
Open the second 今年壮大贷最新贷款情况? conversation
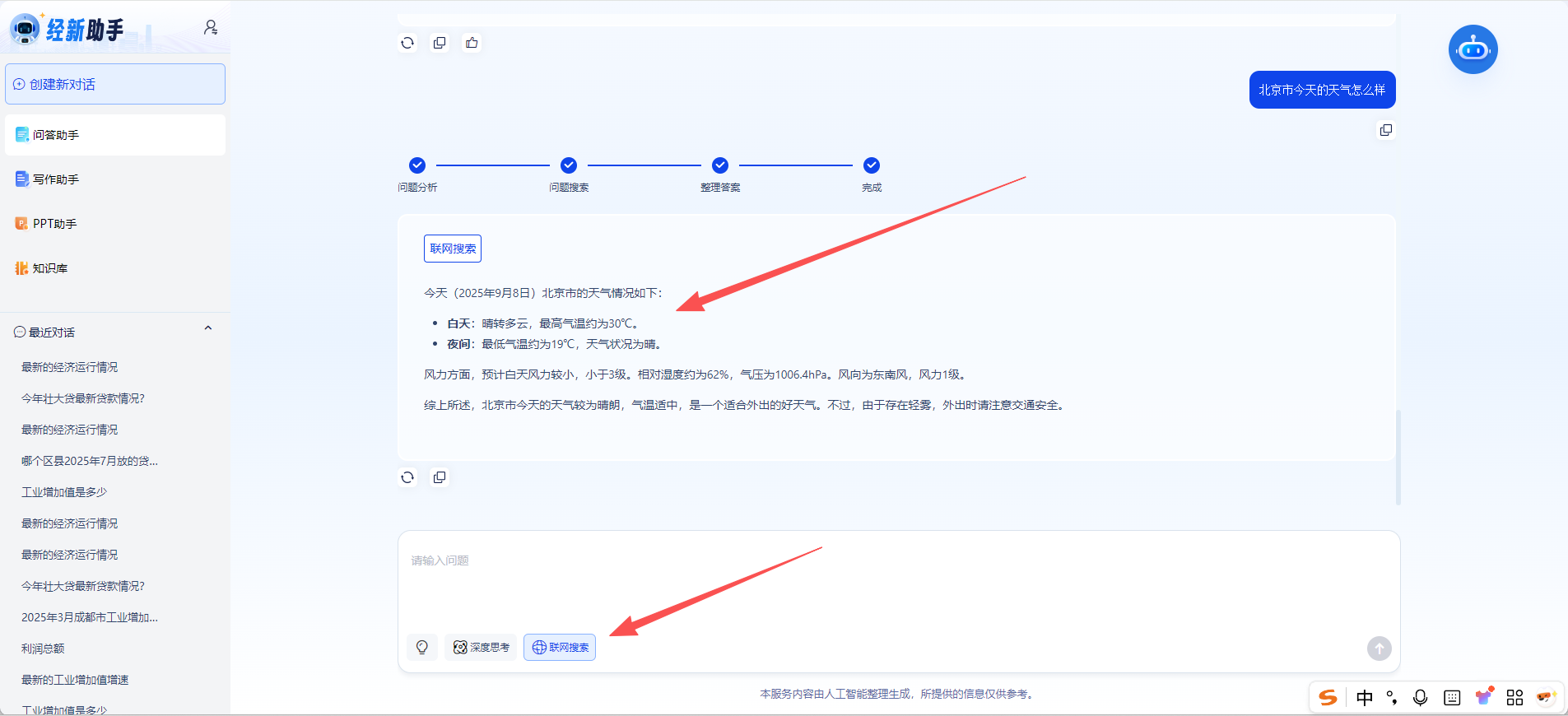coord(83,586)
